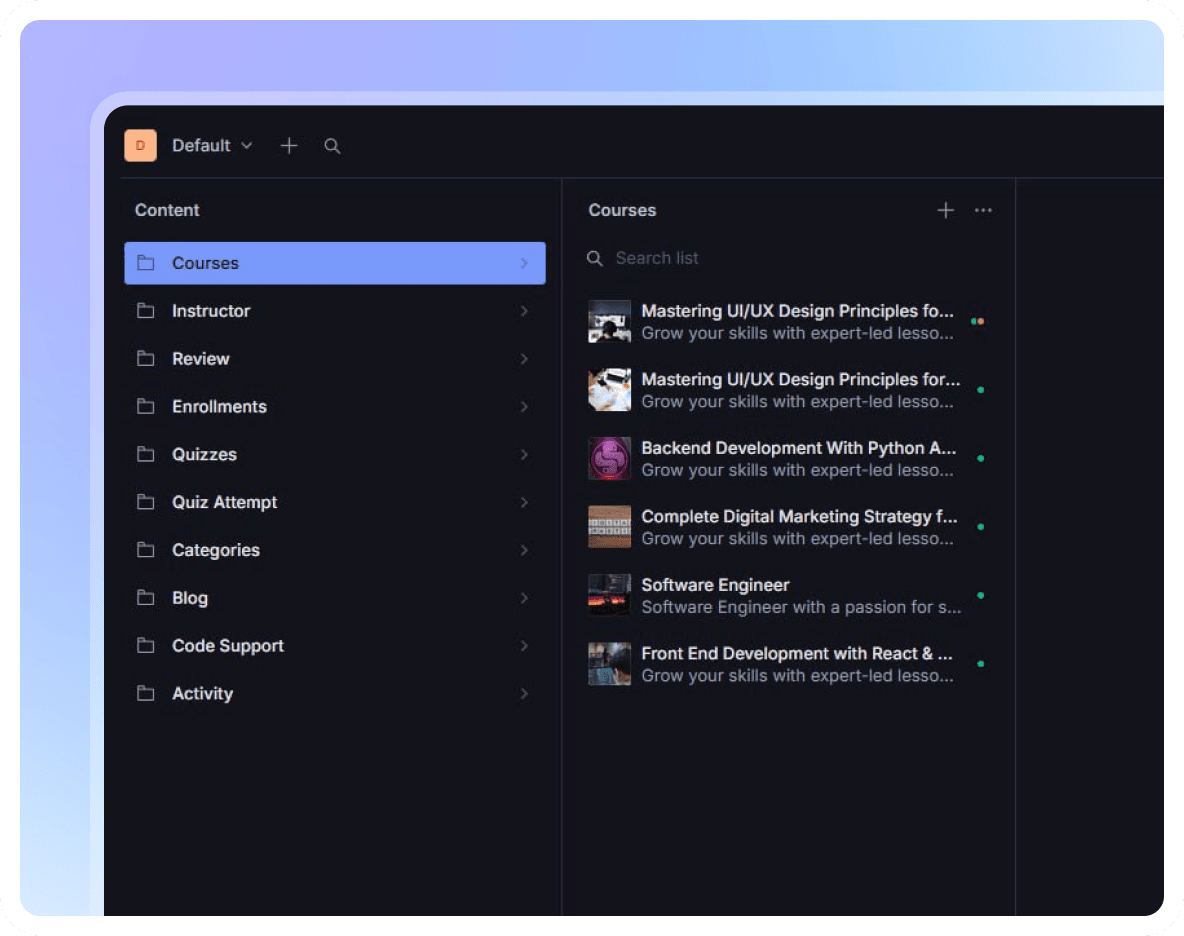Click the search icon inside the Search list field
This screenshot has width=1184, height=936.
coord(594,258)
